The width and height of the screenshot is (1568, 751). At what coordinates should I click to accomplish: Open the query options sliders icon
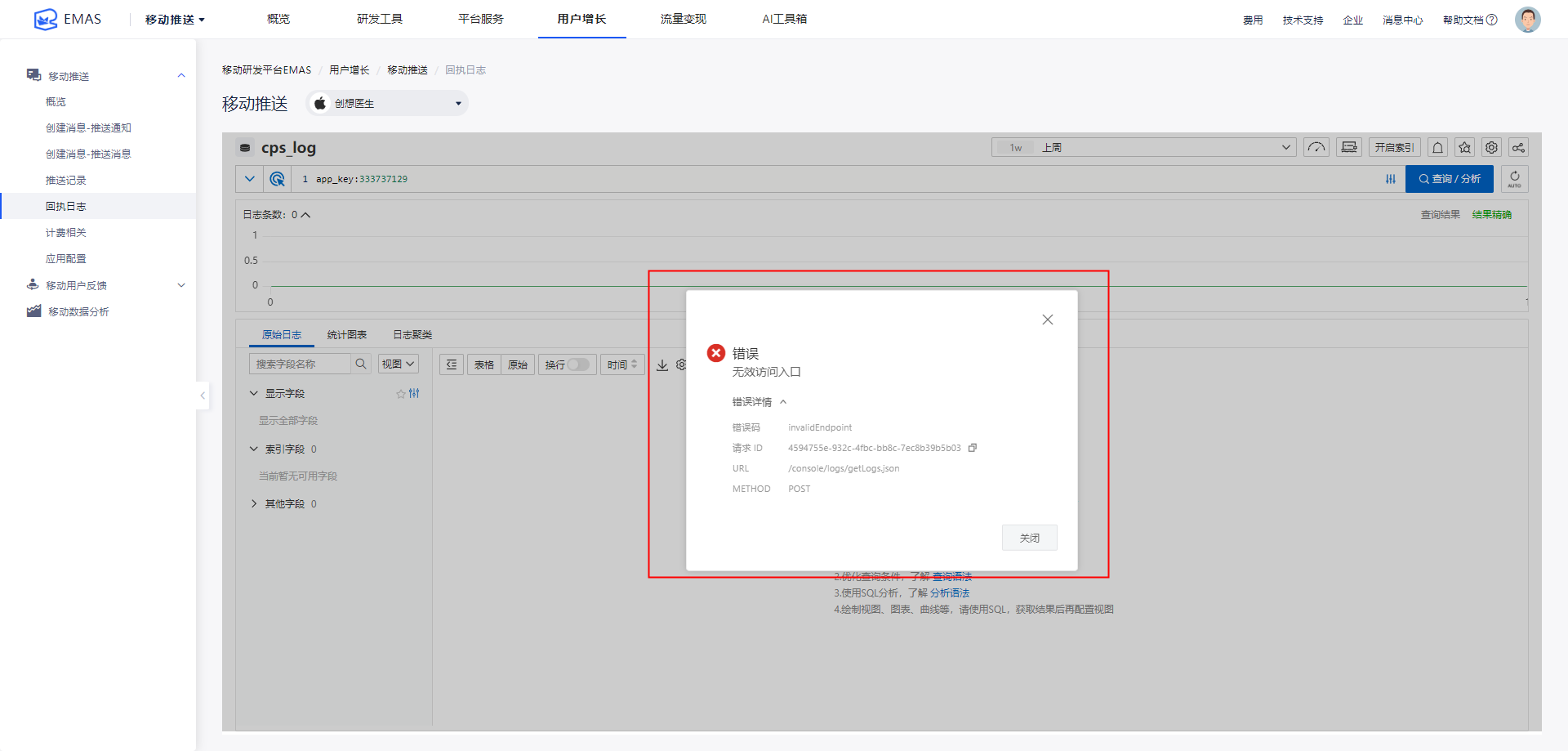coord(1391,179)
